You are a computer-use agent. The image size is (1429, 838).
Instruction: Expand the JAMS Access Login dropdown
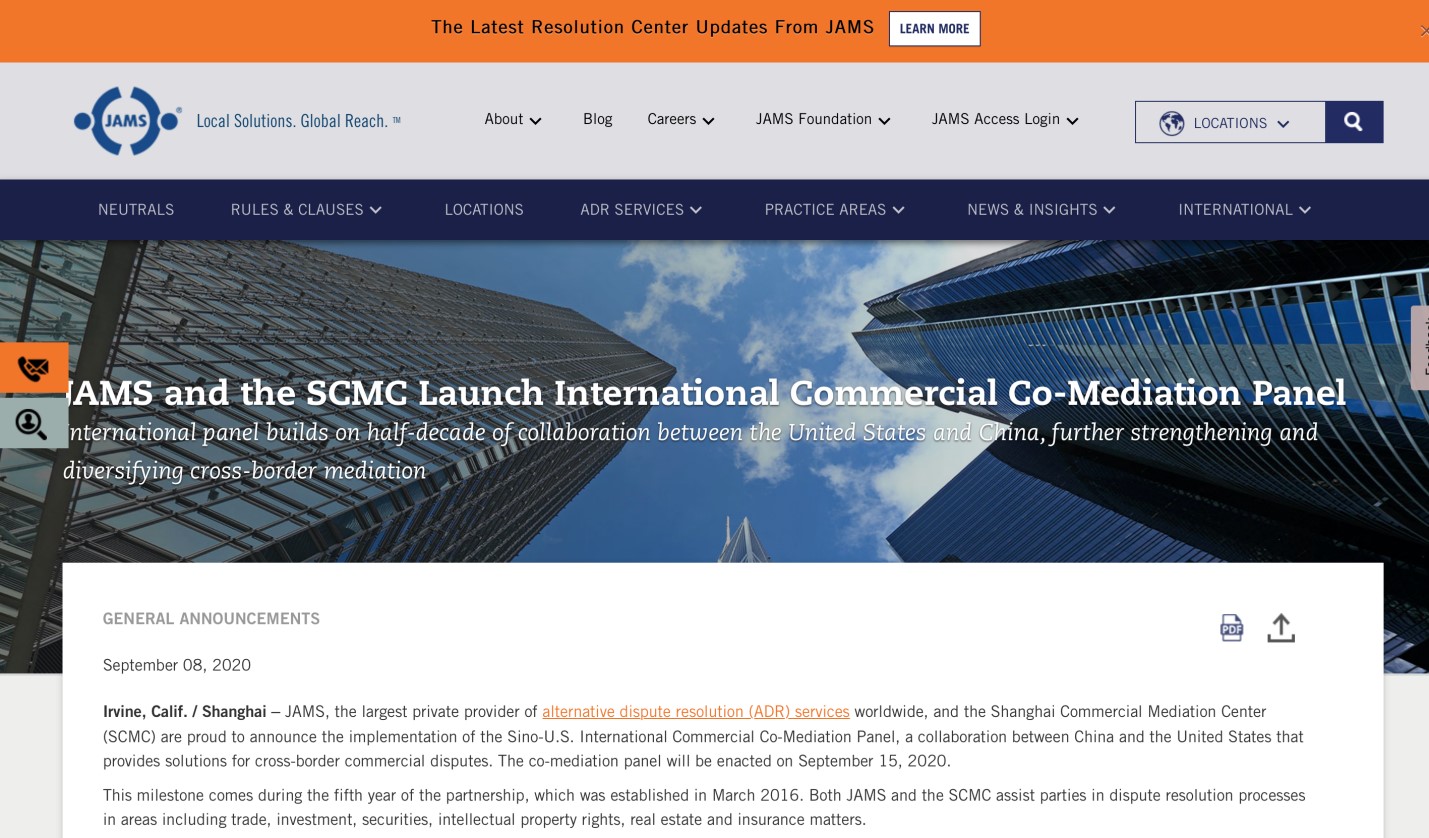click(1005, 120)
